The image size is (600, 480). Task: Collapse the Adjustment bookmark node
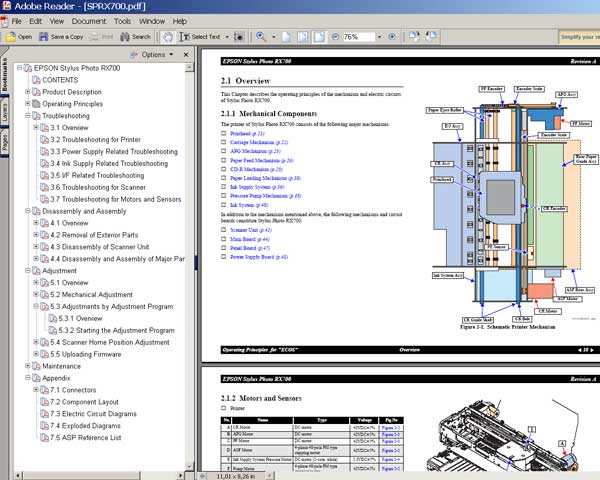[28, 271]
